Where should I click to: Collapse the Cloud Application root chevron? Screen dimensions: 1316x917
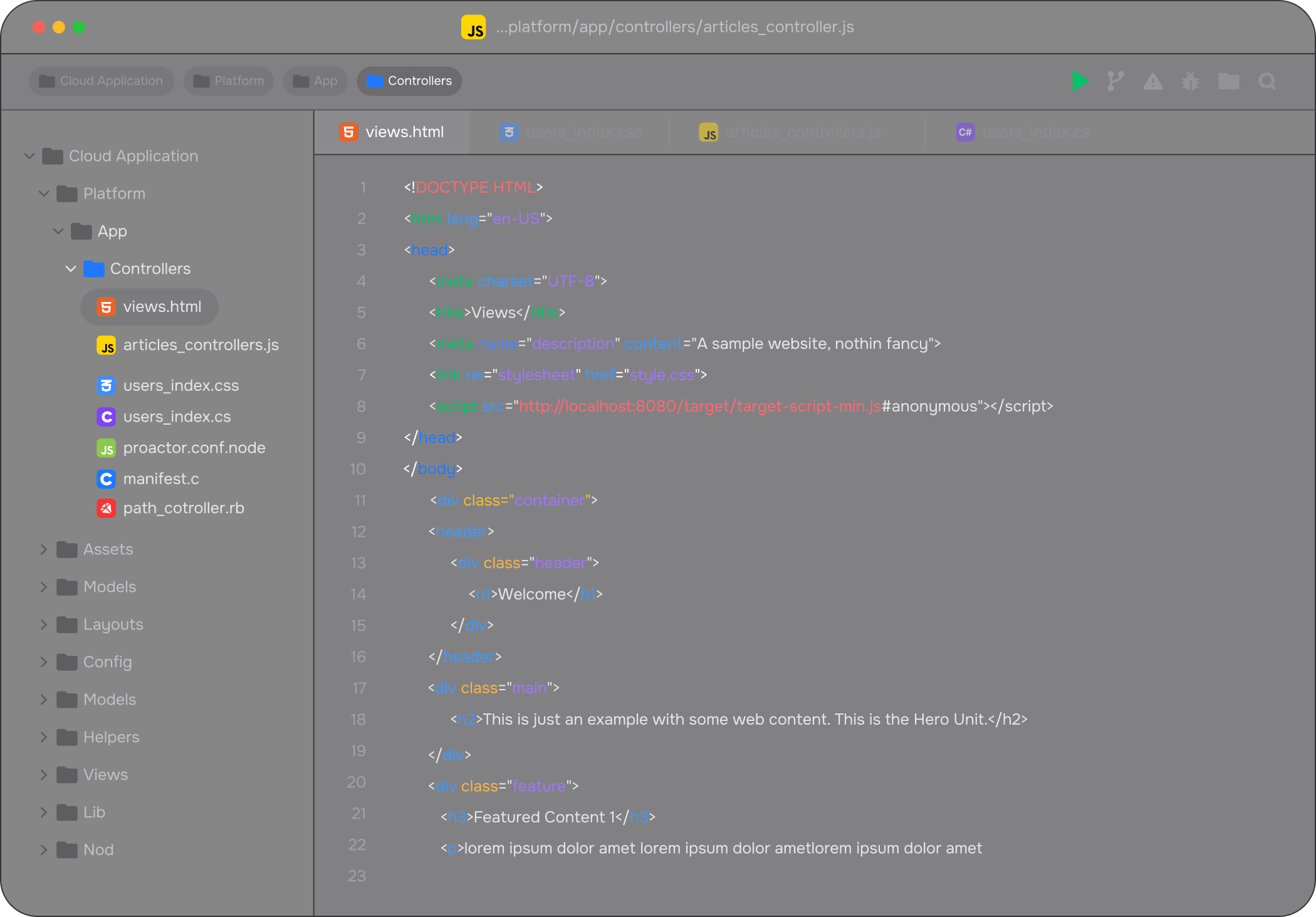[29, 156]
